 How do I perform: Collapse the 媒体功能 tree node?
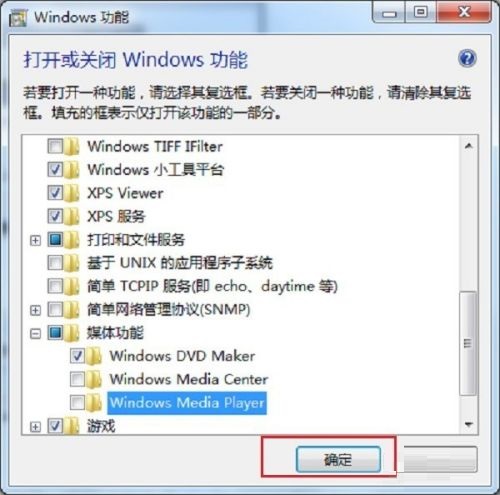pos(35,333)
